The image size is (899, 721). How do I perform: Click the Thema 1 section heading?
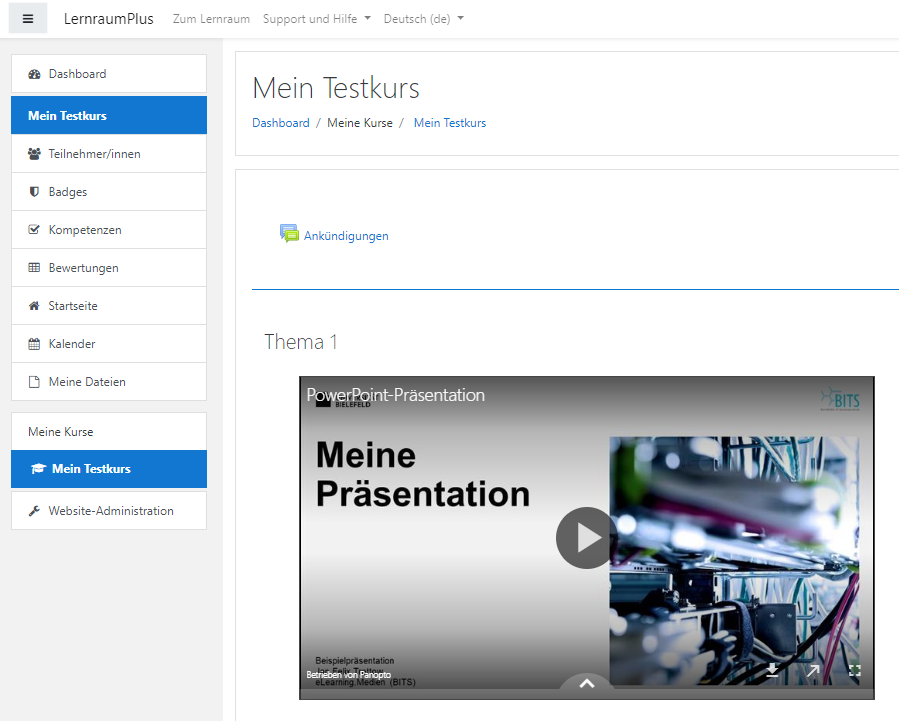click(300, 342)
